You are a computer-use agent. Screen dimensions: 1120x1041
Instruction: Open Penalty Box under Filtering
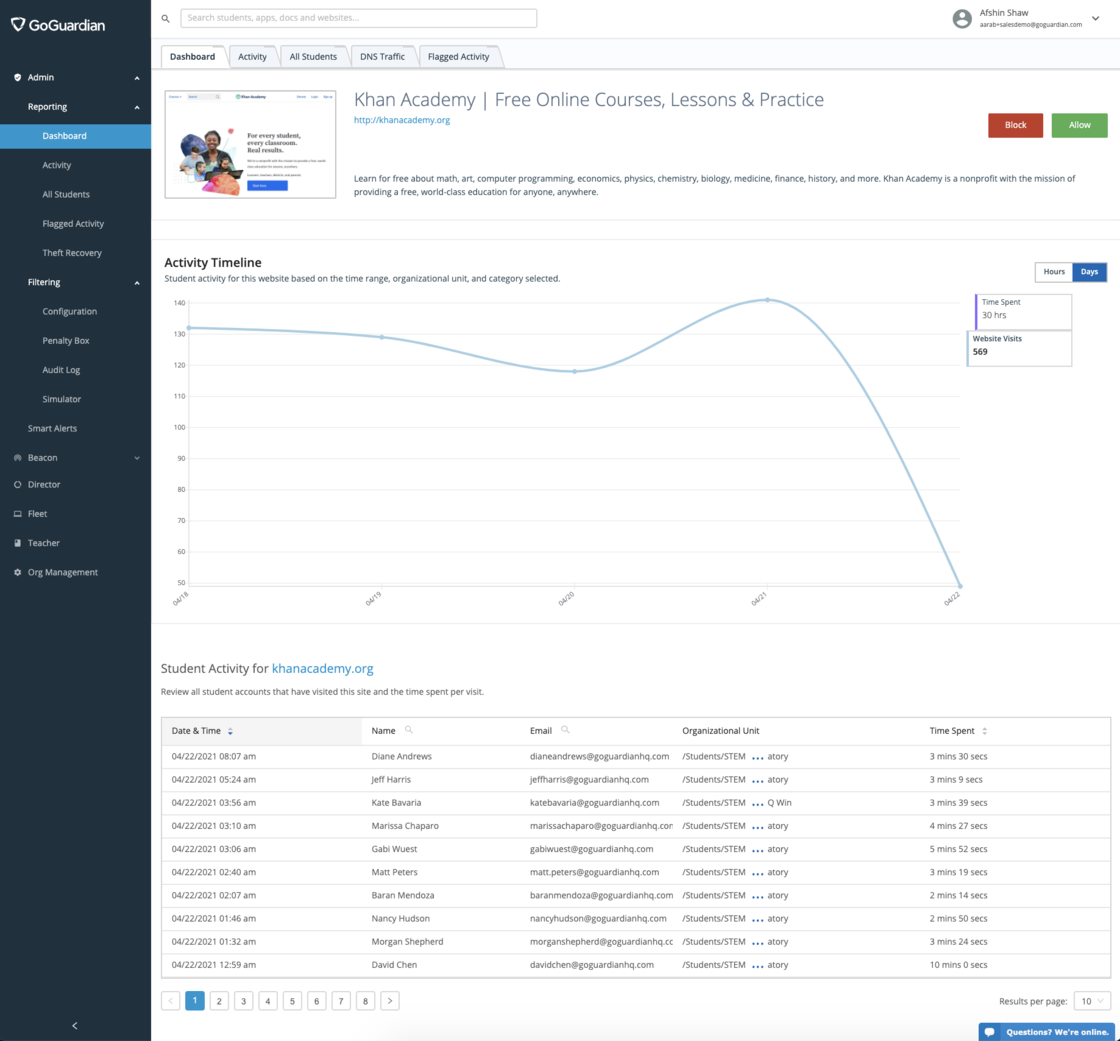66,341
